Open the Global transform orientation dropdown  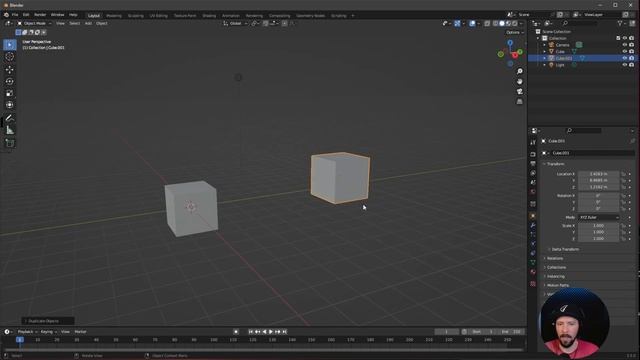pos(236,24)
